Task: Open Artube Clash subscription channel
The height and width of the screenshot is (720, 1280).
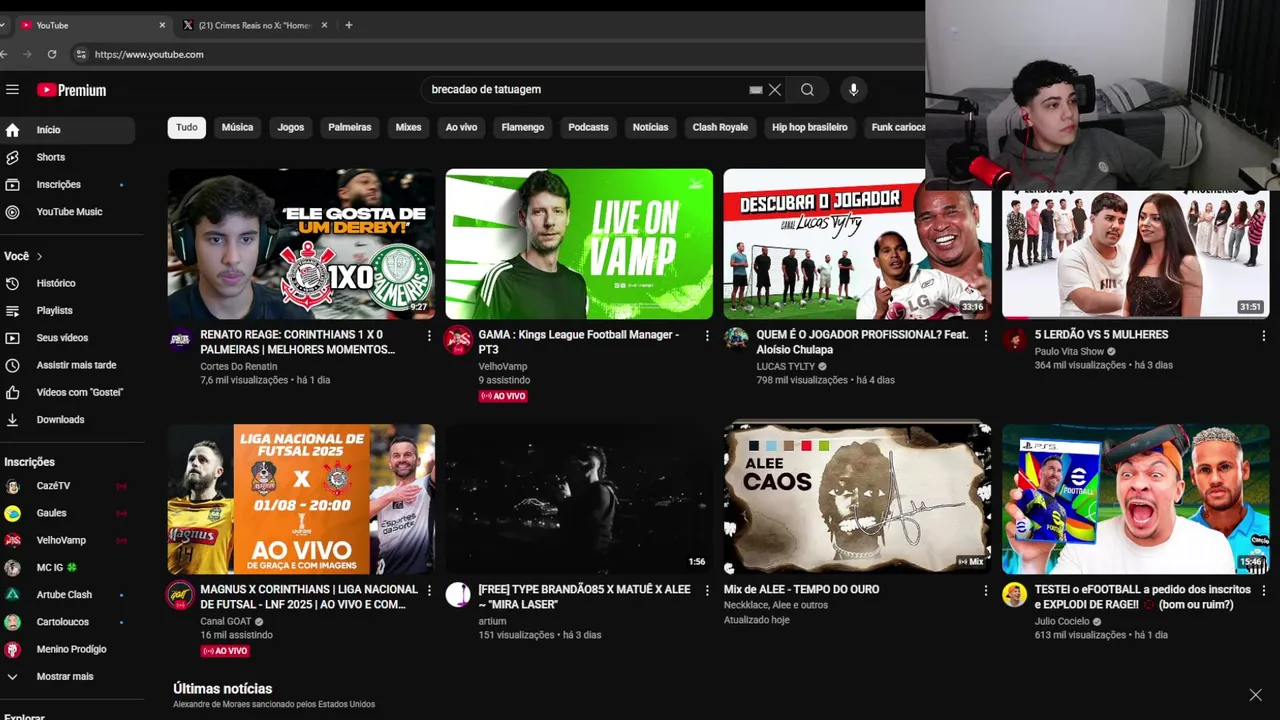Action: pos(67,595)
